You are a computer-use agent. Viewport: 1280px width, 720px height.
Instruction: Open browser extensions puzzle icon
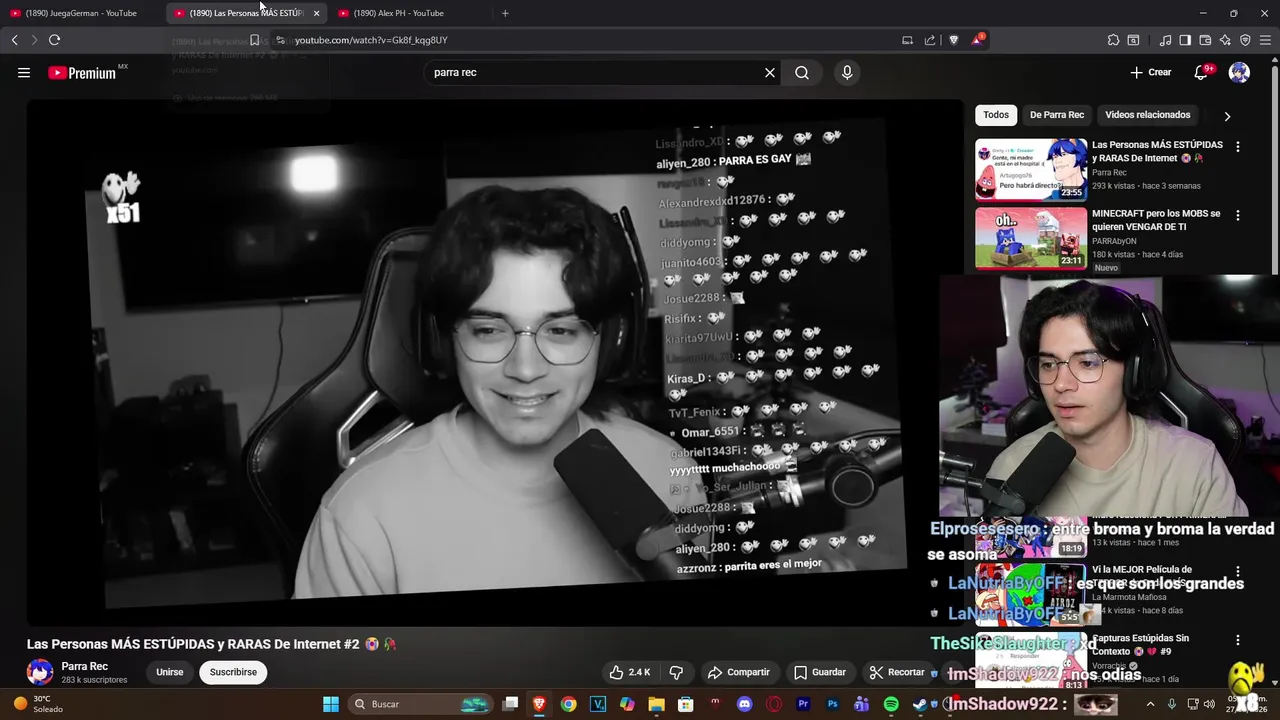click(1113, 40)
